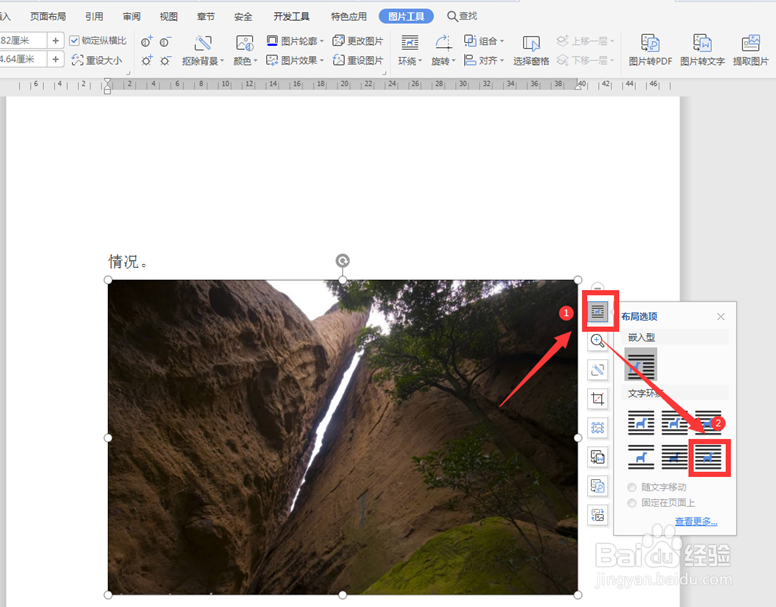Click the dashed-frame picture floating button
This screenshot has height=607, width=776.
click(x=597, y=427)
